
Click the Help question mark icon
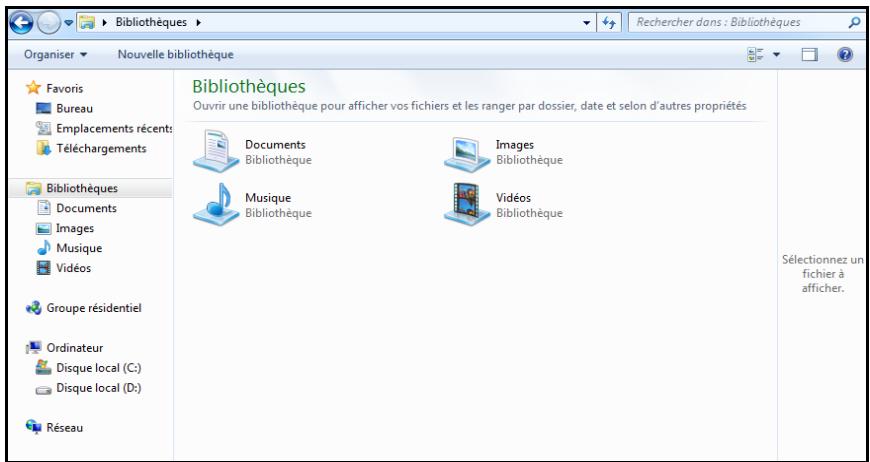tap(844, 54)
